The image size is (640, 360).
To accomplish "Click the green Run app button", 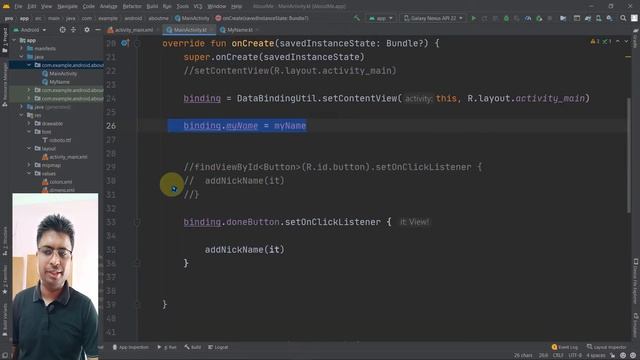I will coord(473,18).
